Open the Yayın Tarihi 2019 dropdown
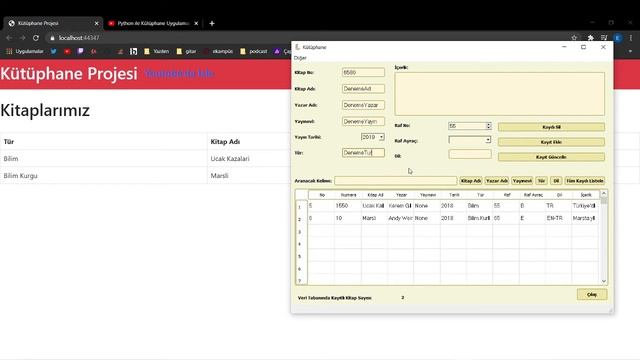This screenshot has height=360, width=640. (381, 137)
